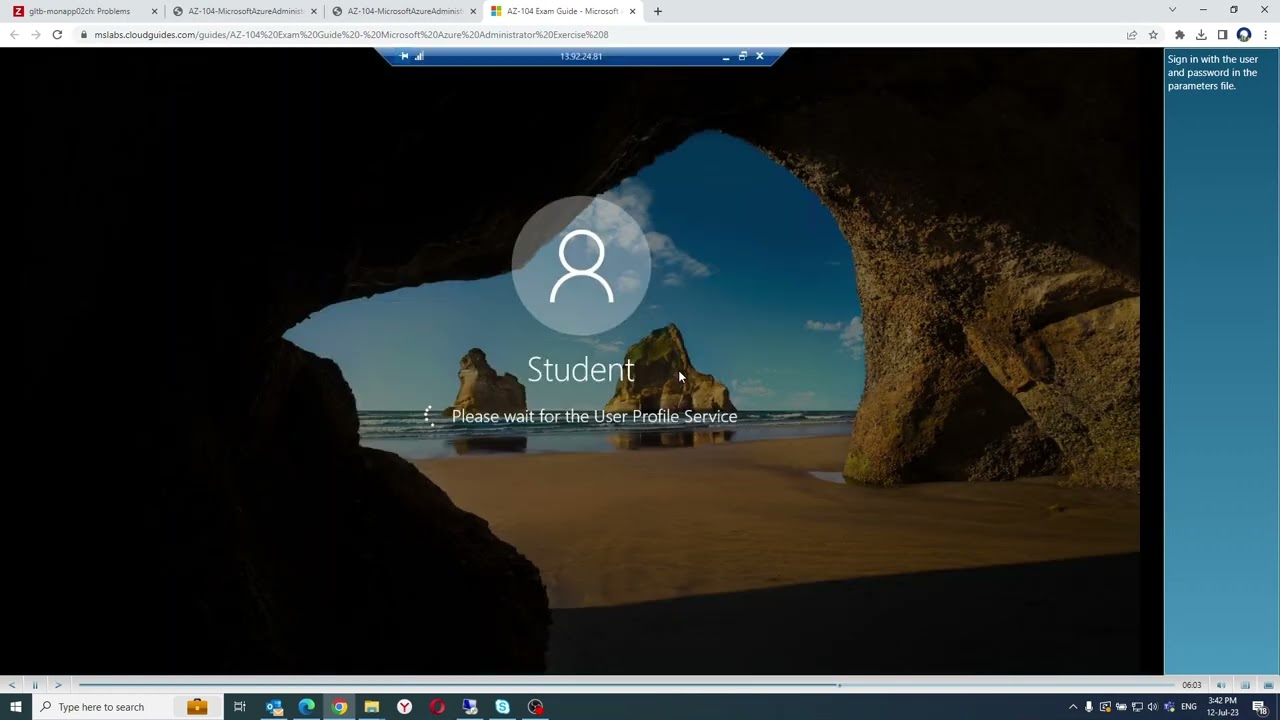Go back in browser history
The image size is (1280, 720).
(14, 34)
